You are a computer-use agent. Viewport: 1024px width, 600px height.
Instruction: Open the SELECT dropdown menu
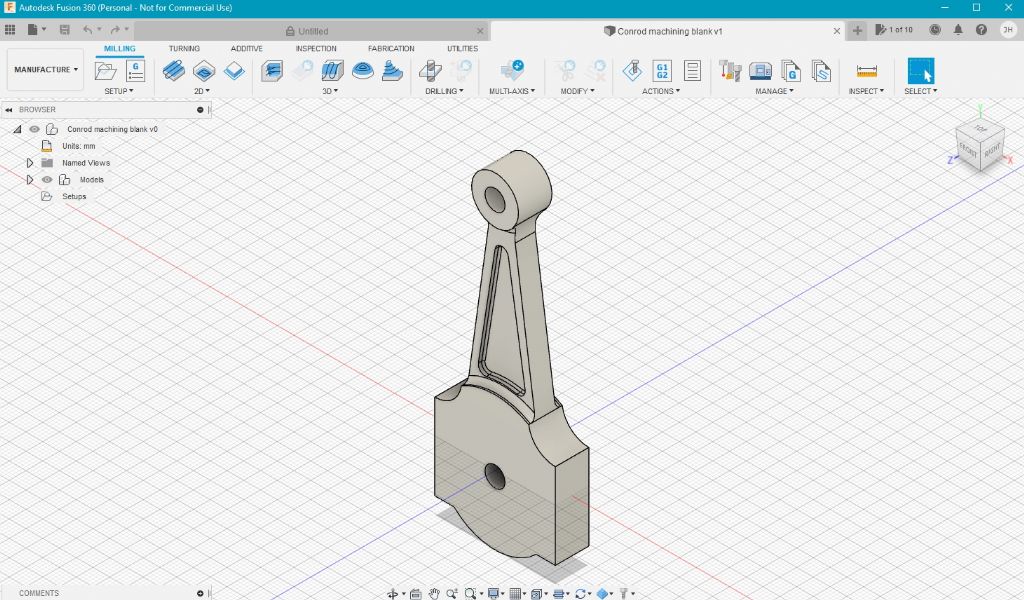(x=920, y=91)
